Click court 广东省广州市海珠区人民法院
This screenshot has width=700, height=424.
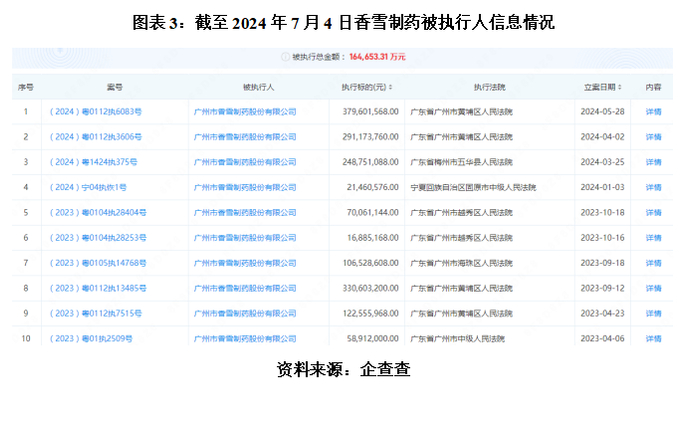[x=462, y=263]
